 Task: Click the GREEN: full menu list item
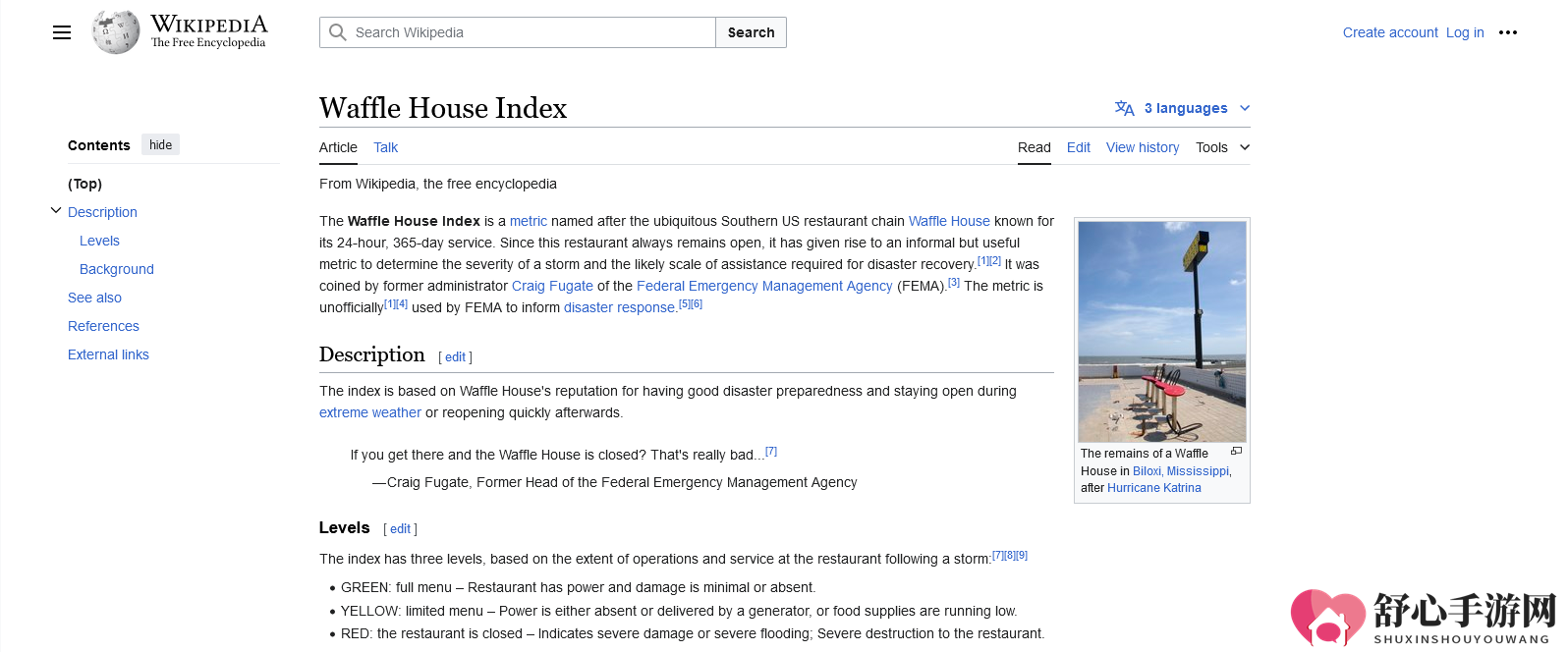click(578, 587)
